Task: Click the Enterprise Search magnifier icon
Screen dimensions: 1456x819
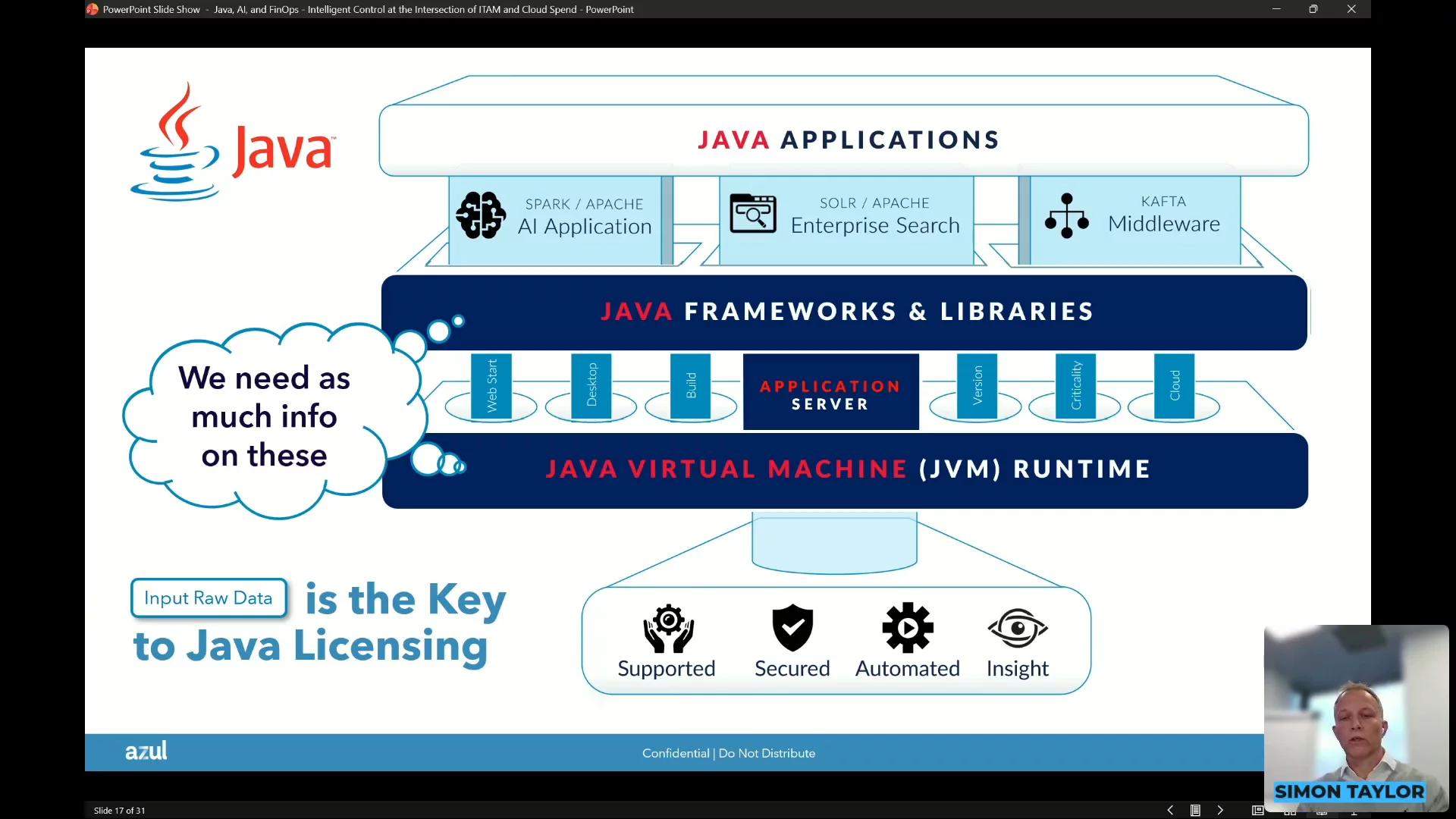Action: [x=752, y=214]
